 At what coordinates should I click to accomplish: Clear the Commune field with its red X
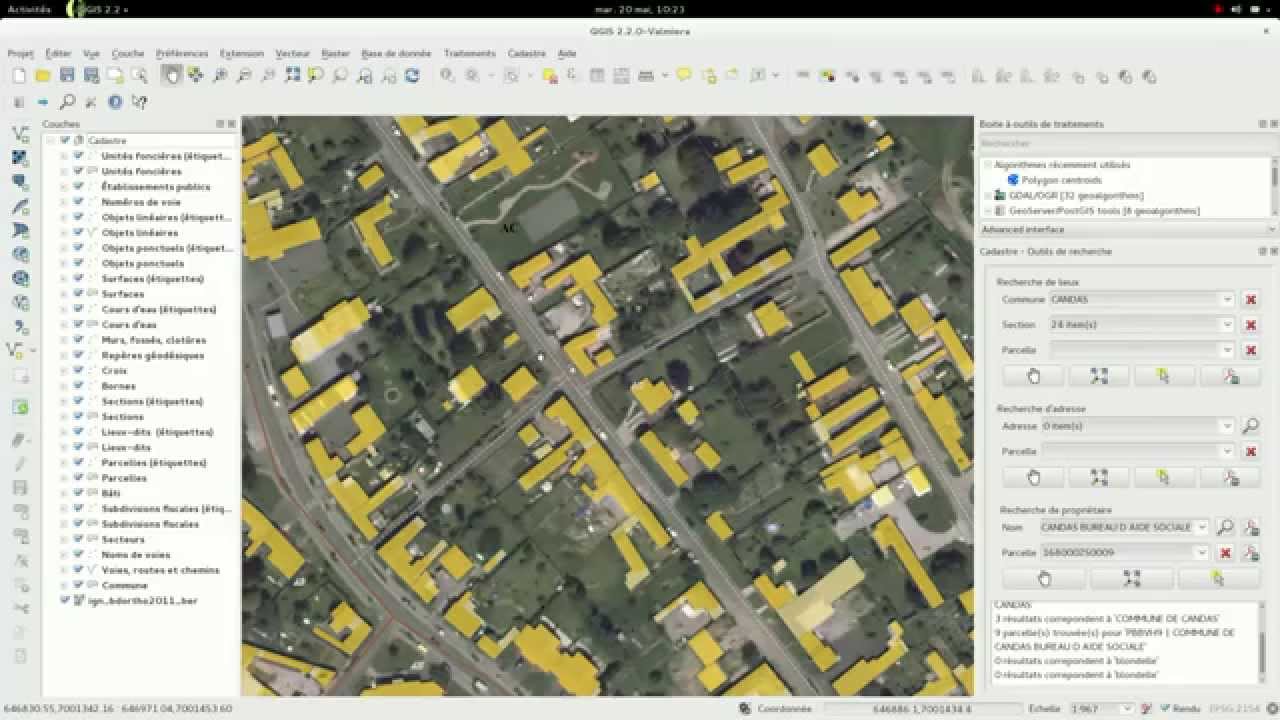point(1250,299)
